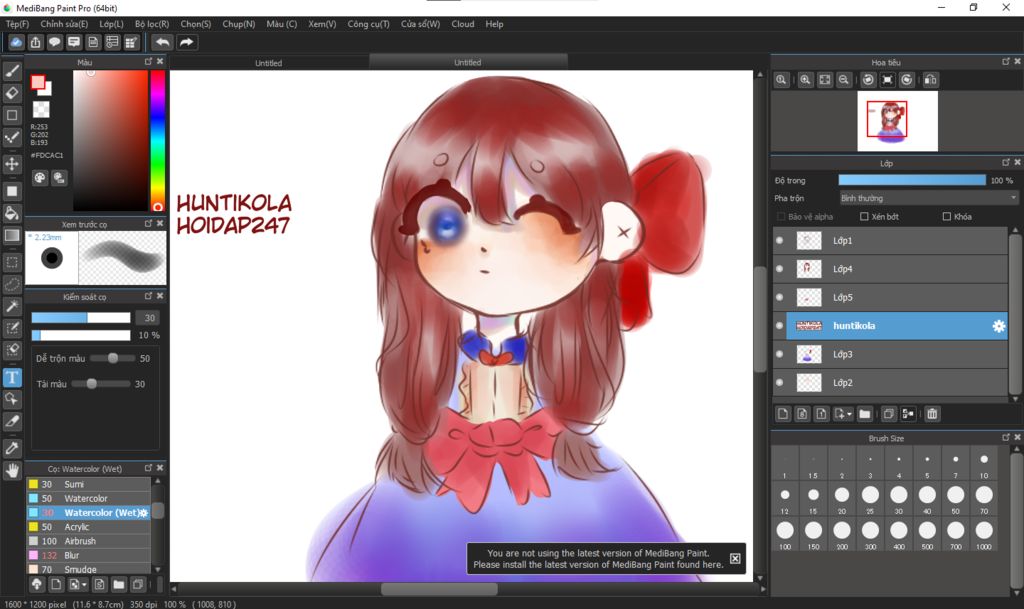Select the Bucket fill tool
The width and height of the screenshot is (1024, 609).
click(x=12, y=213)
